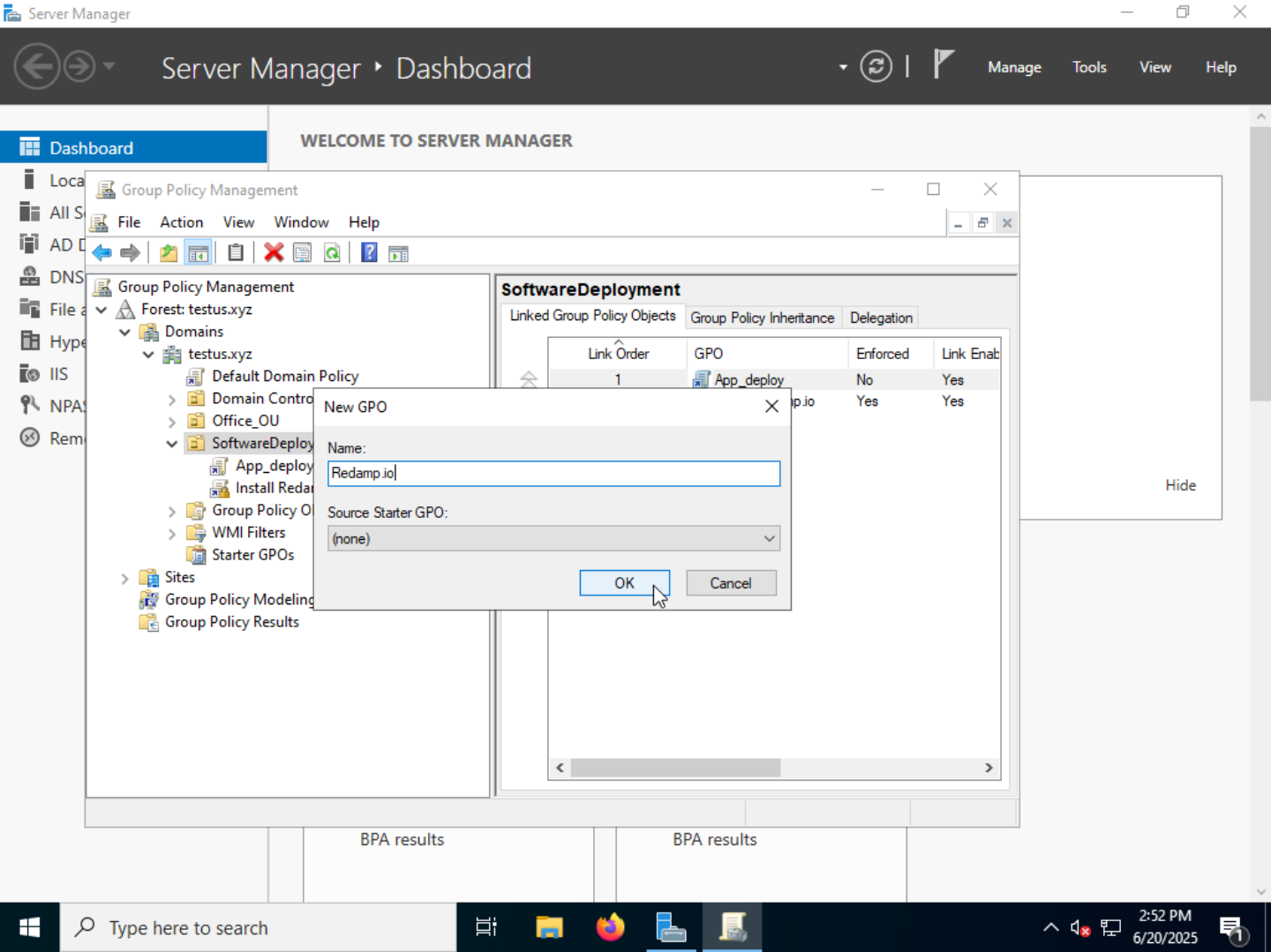Click the Server Manager forward navigation arrow
Image resolution: width=1271 pixels, height=952 pixels.
tap(79, 67)
